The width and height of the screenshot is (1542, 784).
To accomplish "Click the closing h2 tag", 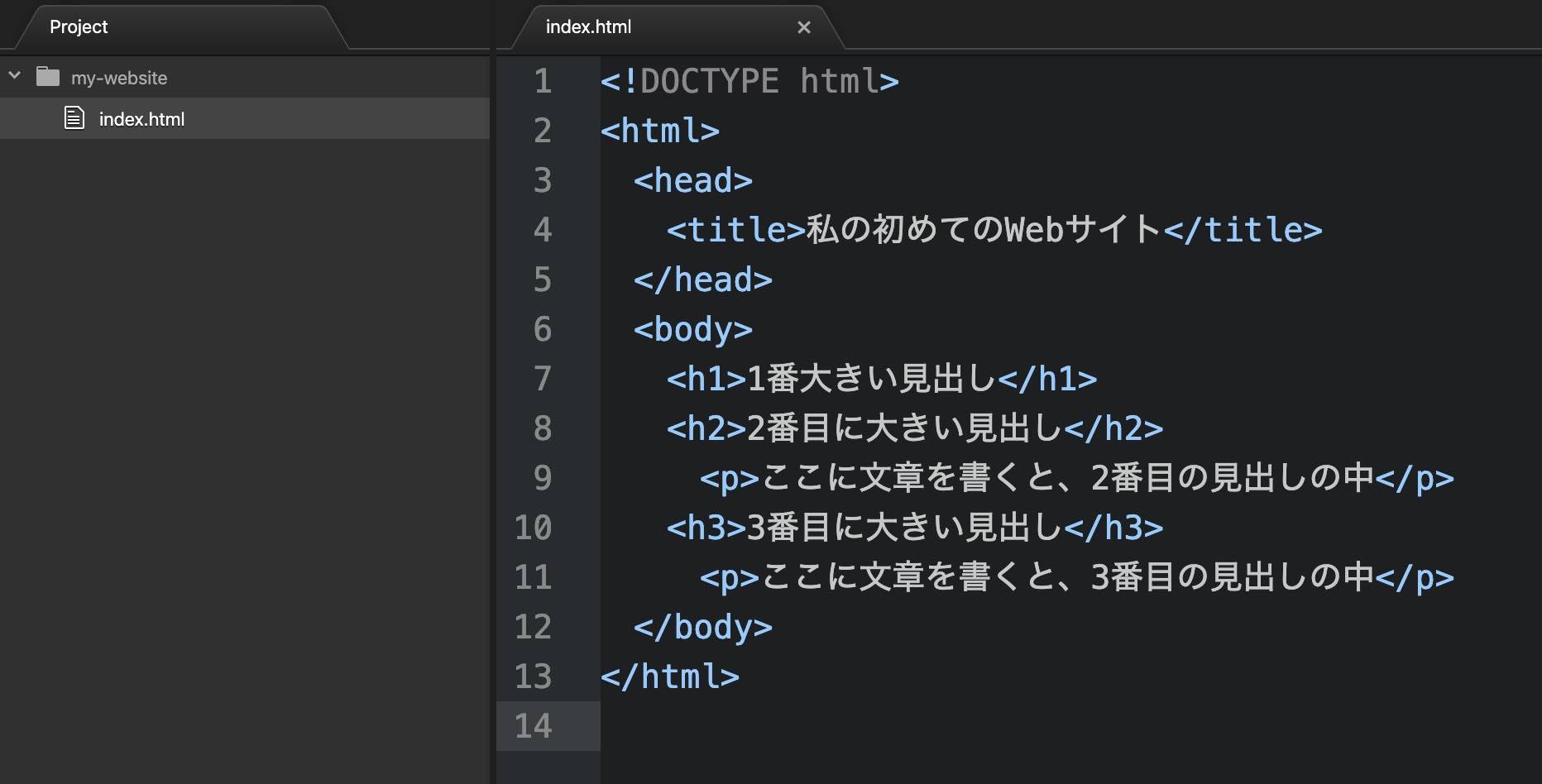I will [x=1113, y=428].
